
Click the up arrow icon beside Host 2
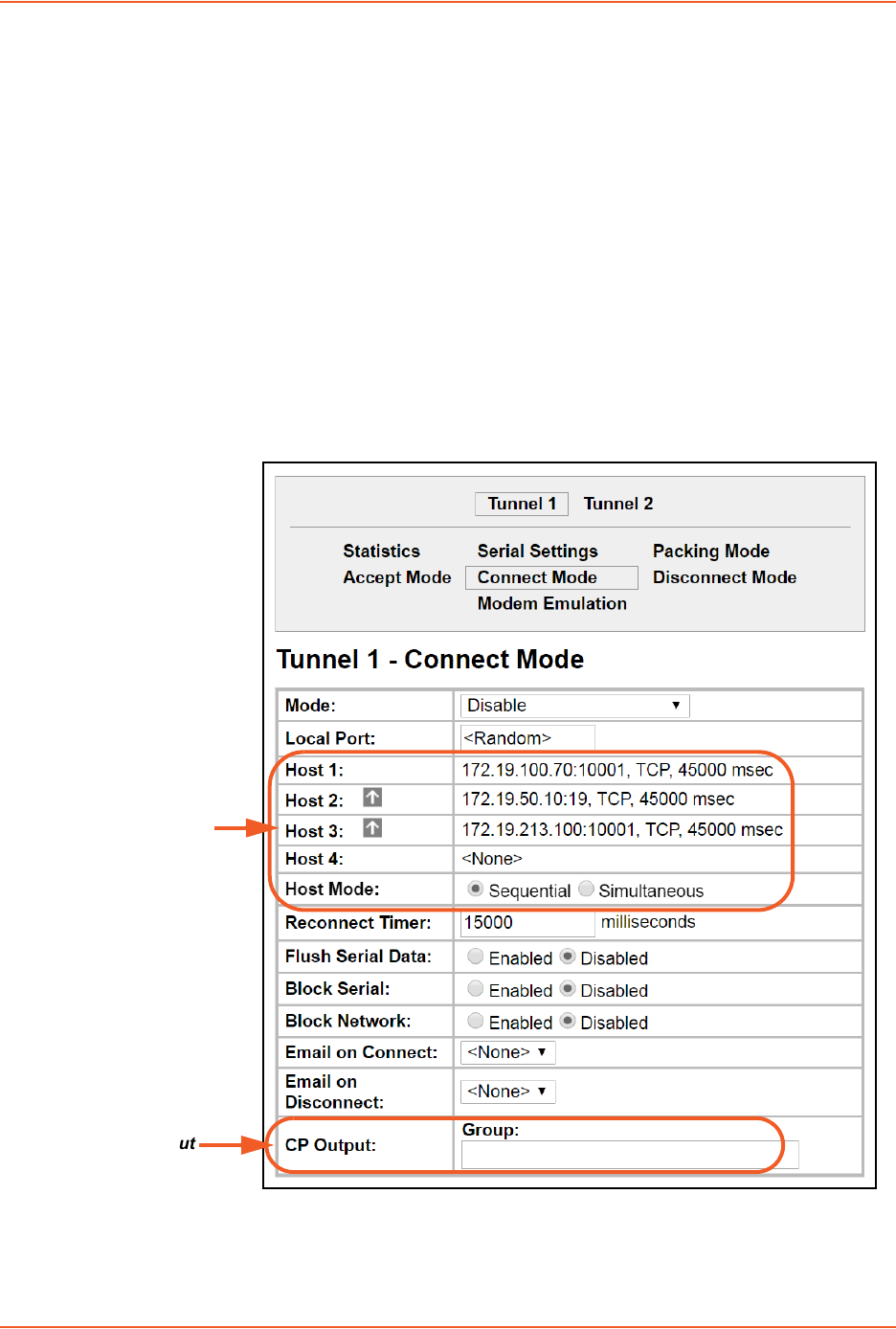pyautogui.click(x=372, y=798)
